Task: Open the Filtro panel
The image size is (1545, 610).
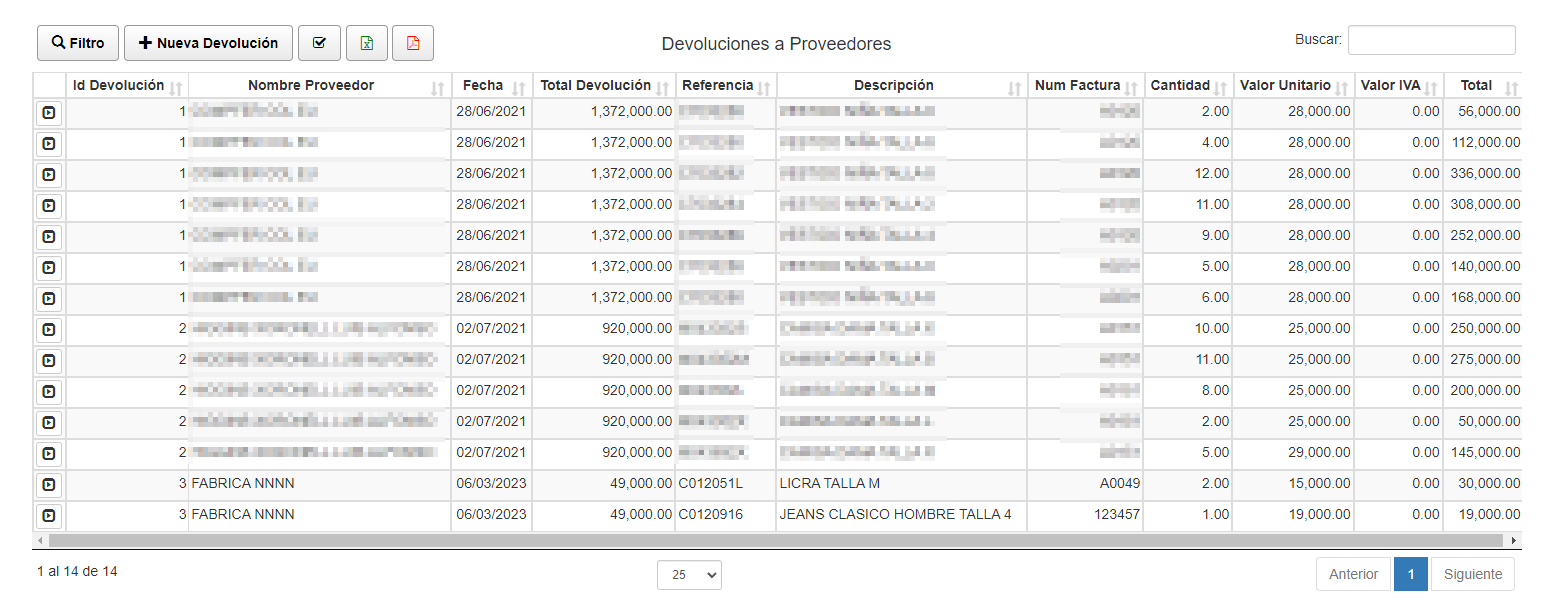Action: (x=77, y=42)
